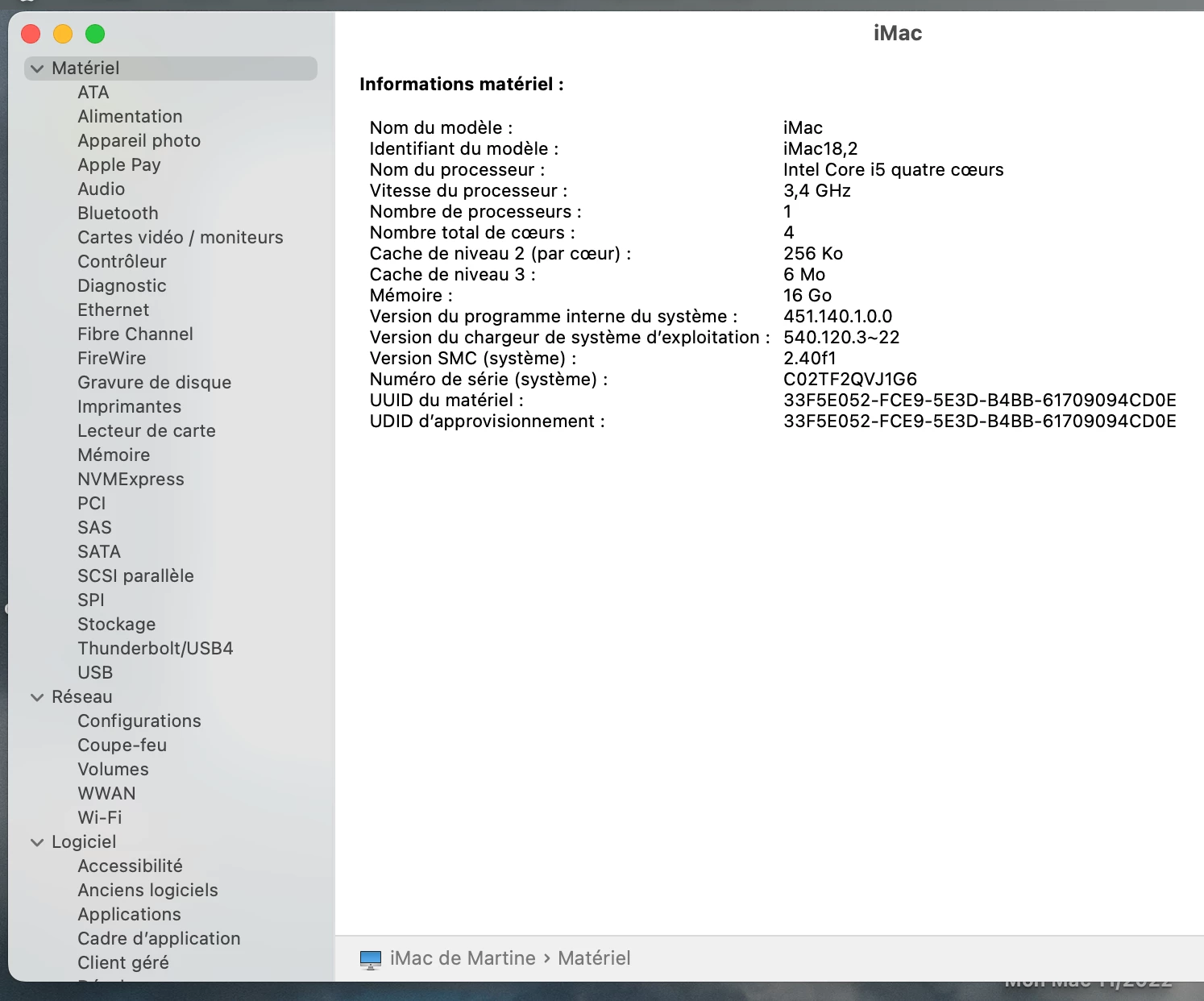This screenshot has width=1204, height=1001.
Task: Click the UDID d'approvisionnement value
Action: point(980,422)
